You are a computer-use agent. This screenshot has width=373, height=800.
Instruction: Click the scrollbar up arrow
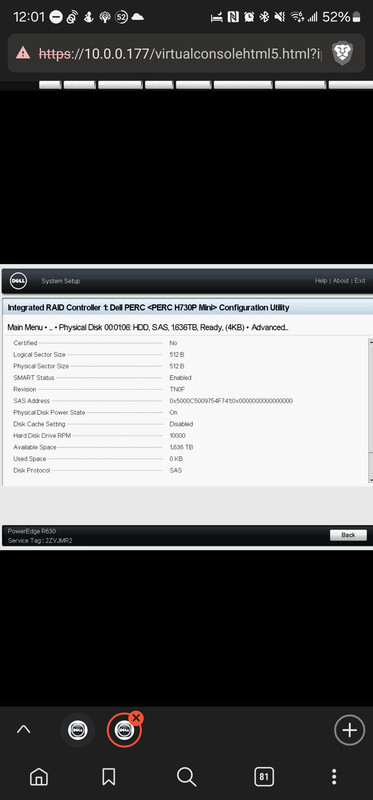click(x=371, y=341)
